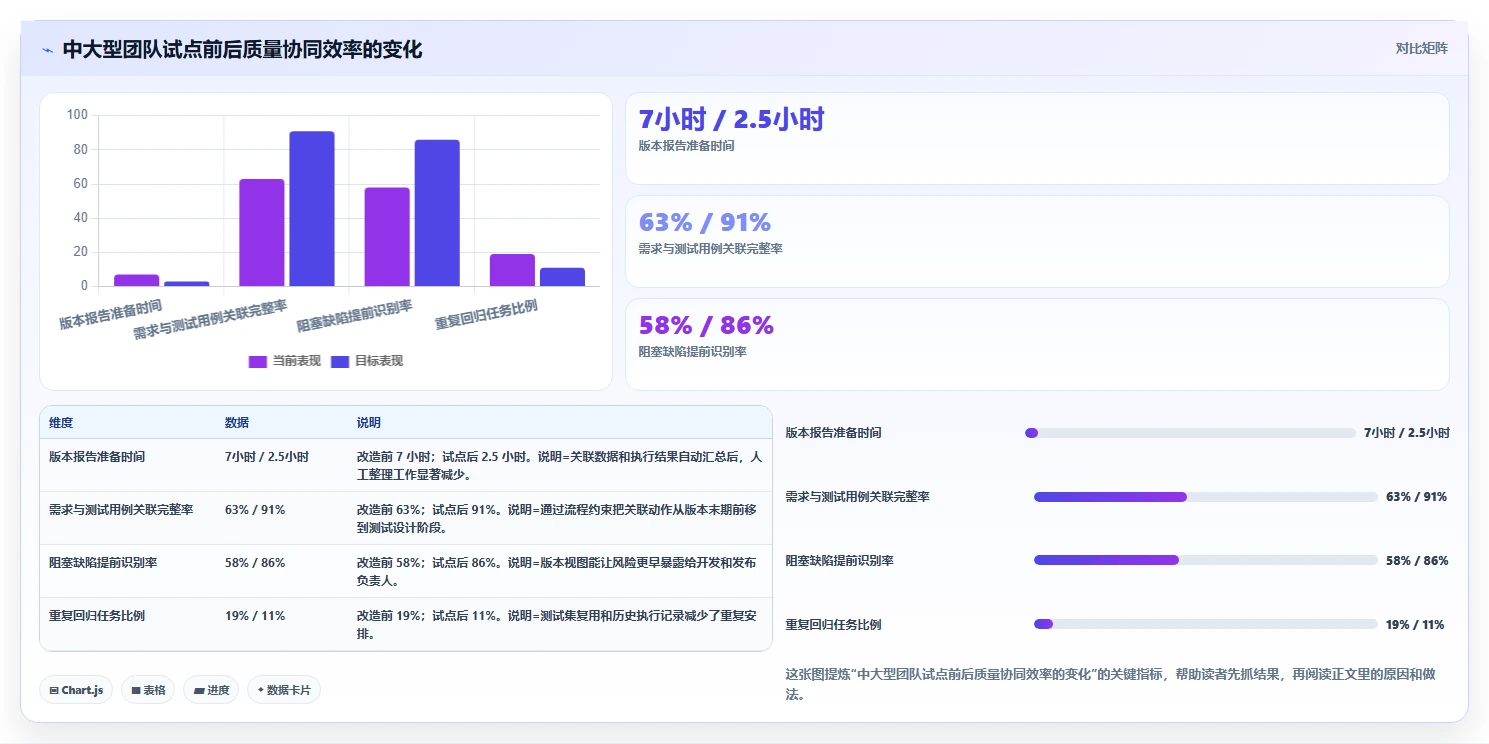The width and height of the screenshot is (1489, 744).
Task: Select the 58% / 86% data card value
Action: [706, 325]
